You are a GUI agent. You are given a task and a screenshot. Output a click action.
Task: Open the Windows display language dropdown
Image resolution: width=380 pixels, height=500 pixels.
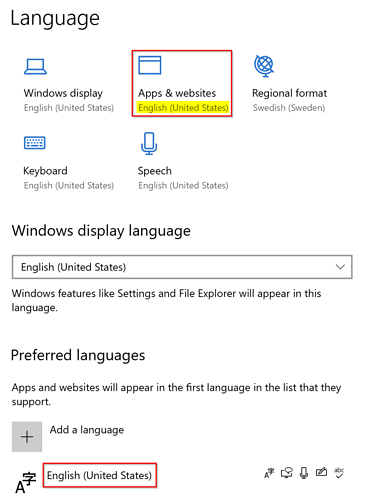click(182, 267)
